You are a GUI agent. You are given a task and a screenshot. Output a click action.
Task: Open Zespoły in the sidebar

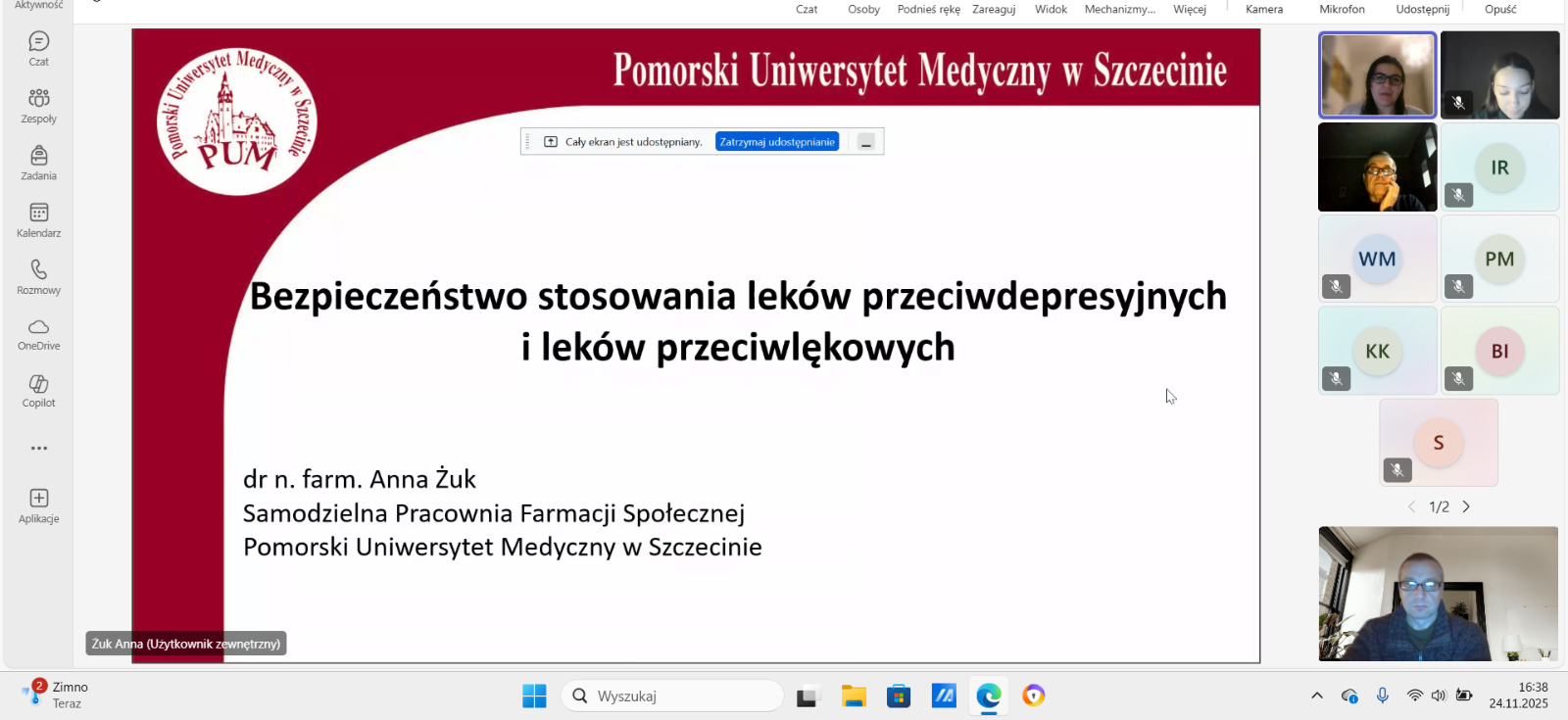pyautogui.click(x=38, y=105)
